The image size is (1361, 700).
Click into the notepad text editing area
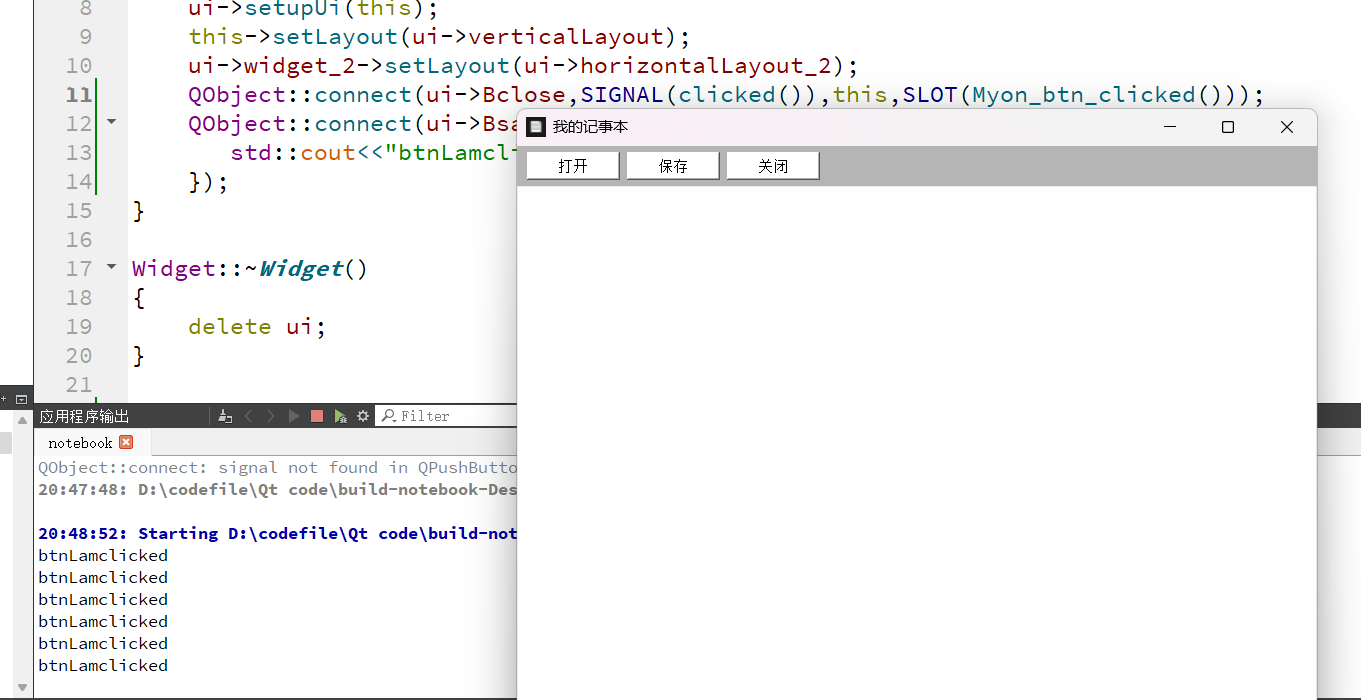click(x=916, y=443)
